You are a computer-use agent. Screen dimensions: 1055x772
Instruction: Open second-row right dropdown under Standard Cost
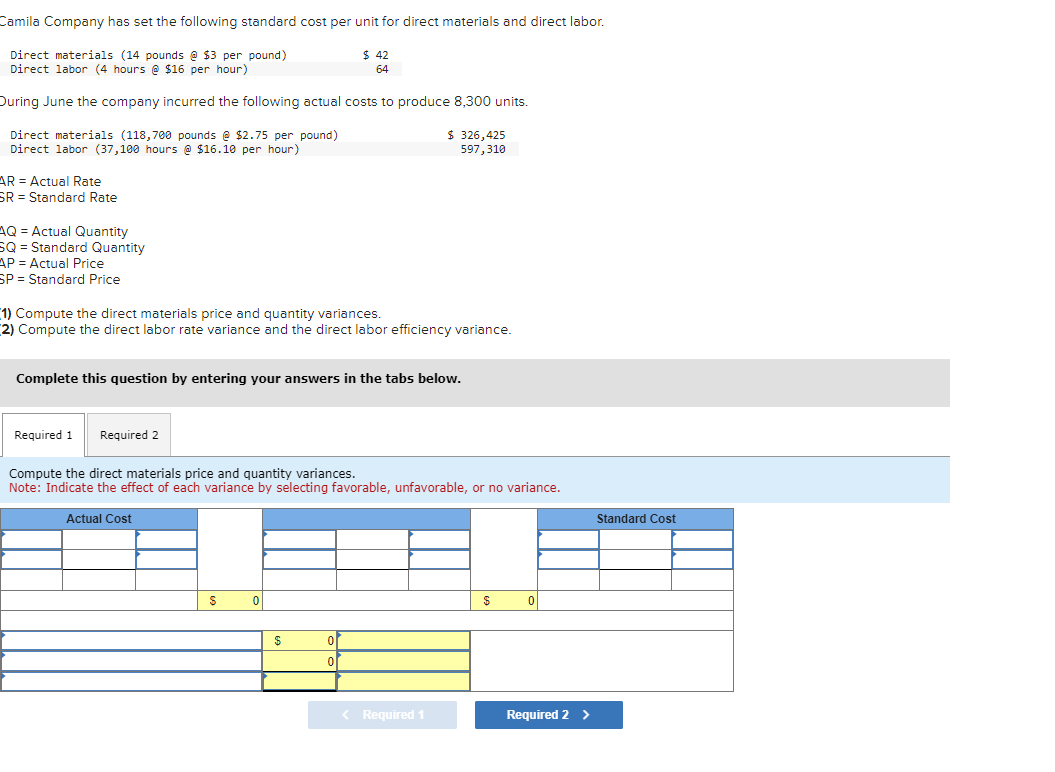(702, 559)
